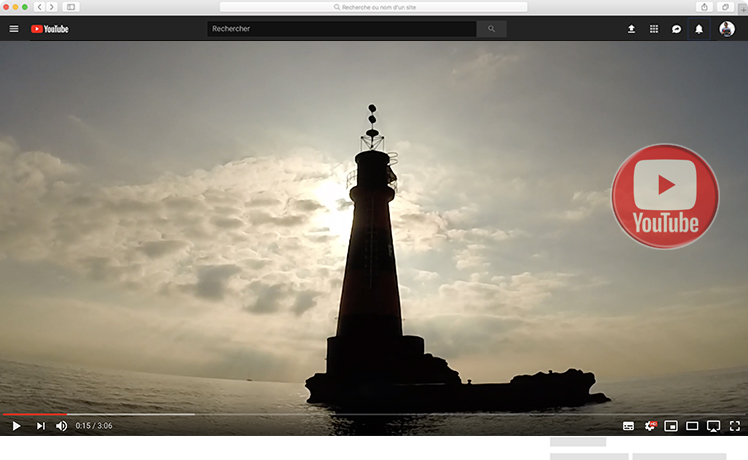Click the red YouTube channel badge
This screenshot has height=460, width=748.
coord(665,196)
